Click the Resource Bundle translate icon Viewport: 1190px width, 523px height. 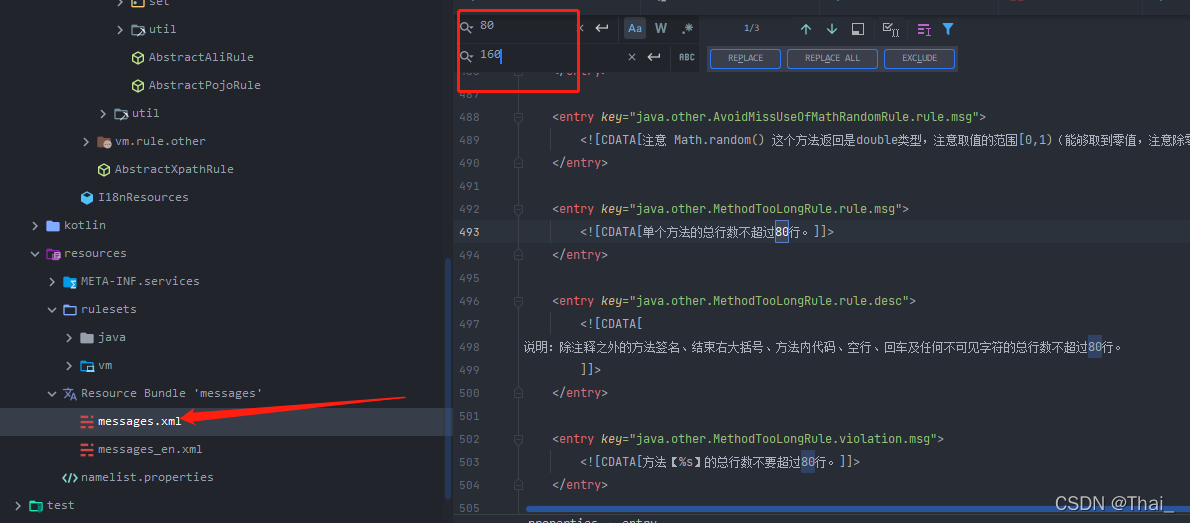click(70, 393)
